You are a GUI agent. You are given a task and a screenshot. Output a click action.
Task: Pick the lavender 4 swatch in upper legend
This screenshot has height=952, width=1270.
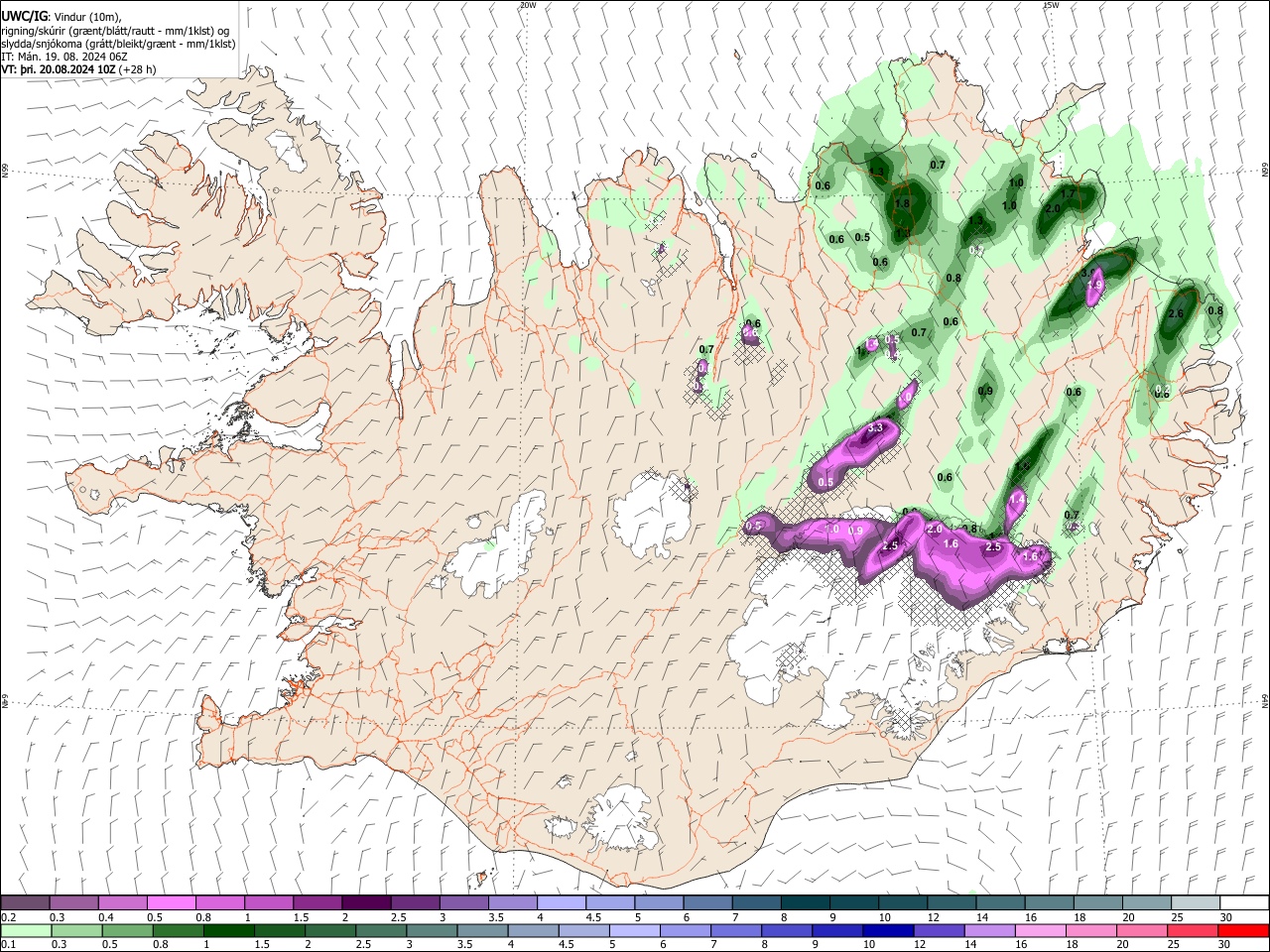(x=561, y=902)
